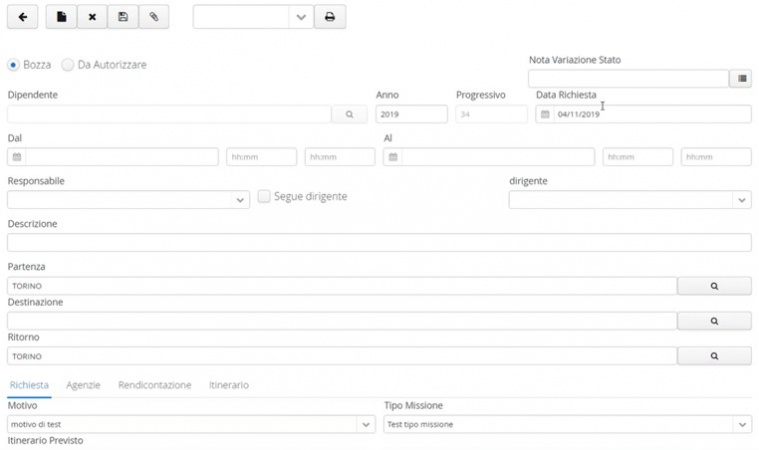Search for Dipendente with magnifier icon
The width and height of the screenshot is (759, 450).
pos(349,114)
